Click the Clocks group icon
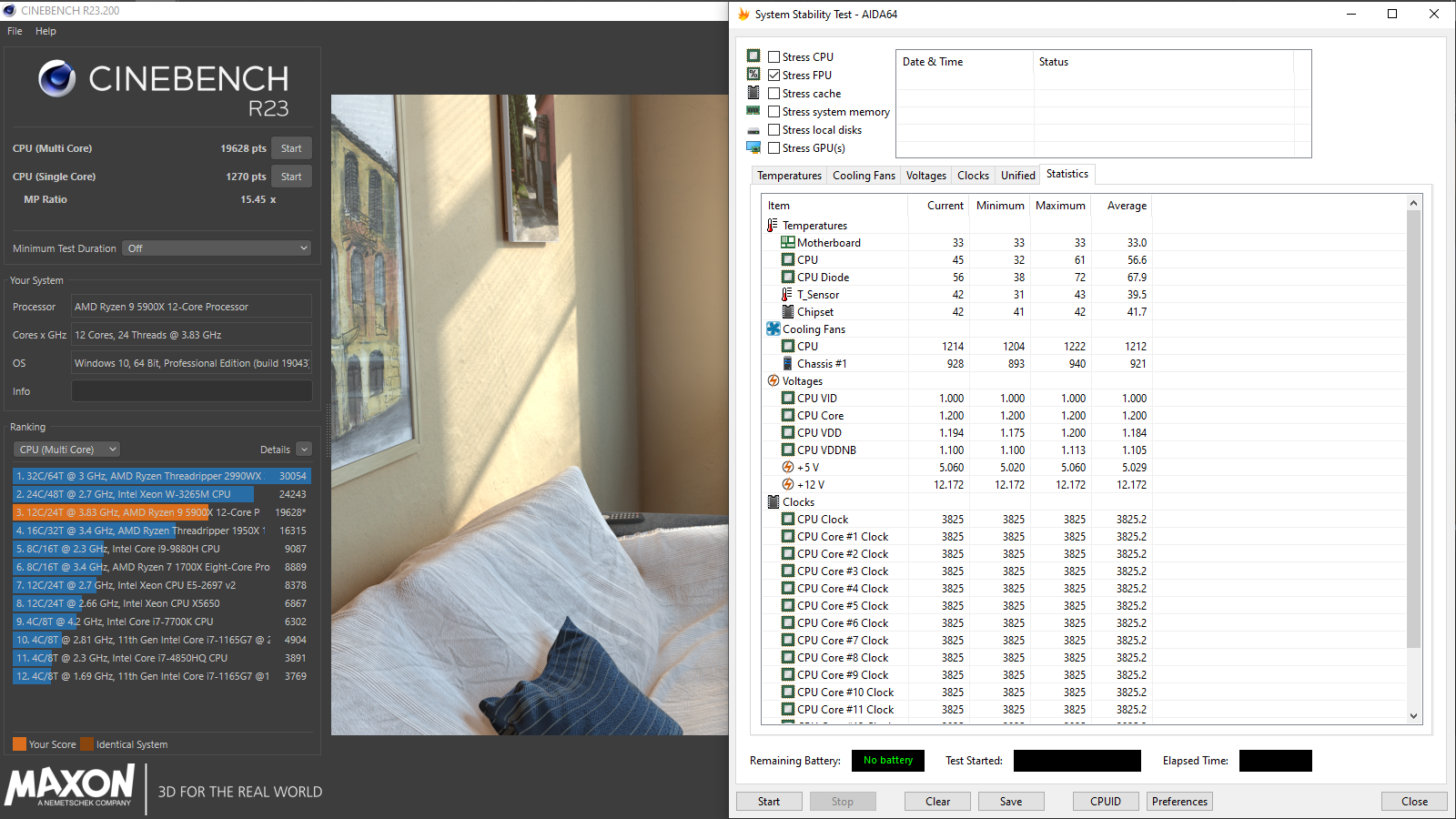 (773, 501)
